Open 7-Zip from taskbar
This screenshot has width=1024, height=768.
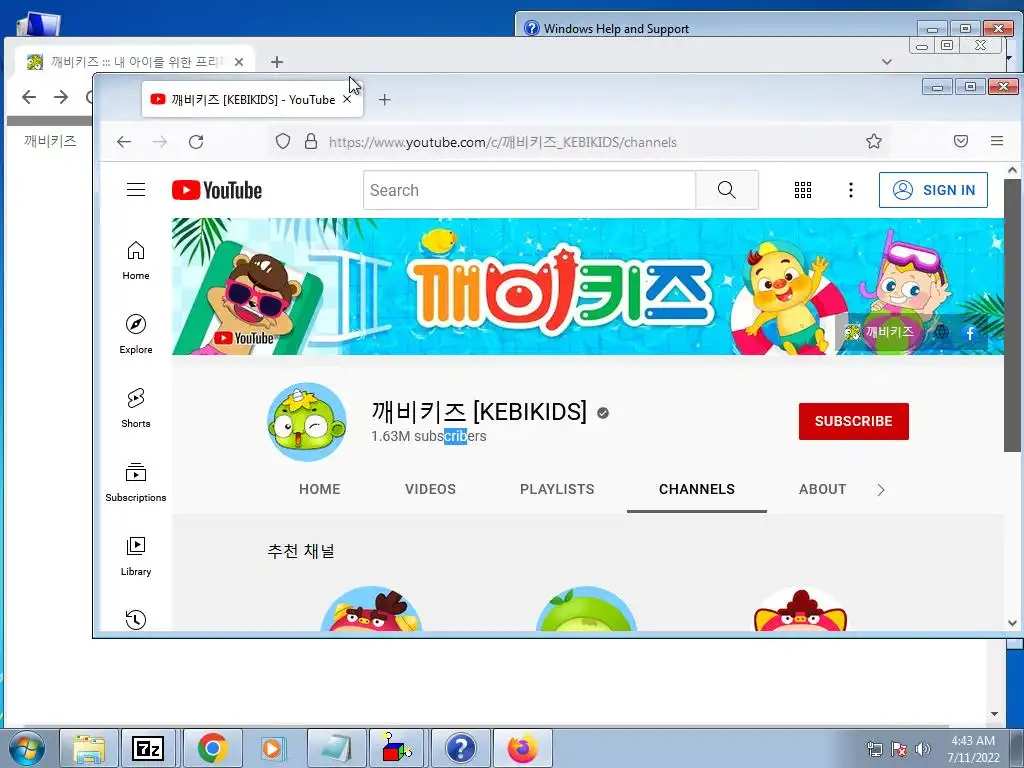pos(148,748)
